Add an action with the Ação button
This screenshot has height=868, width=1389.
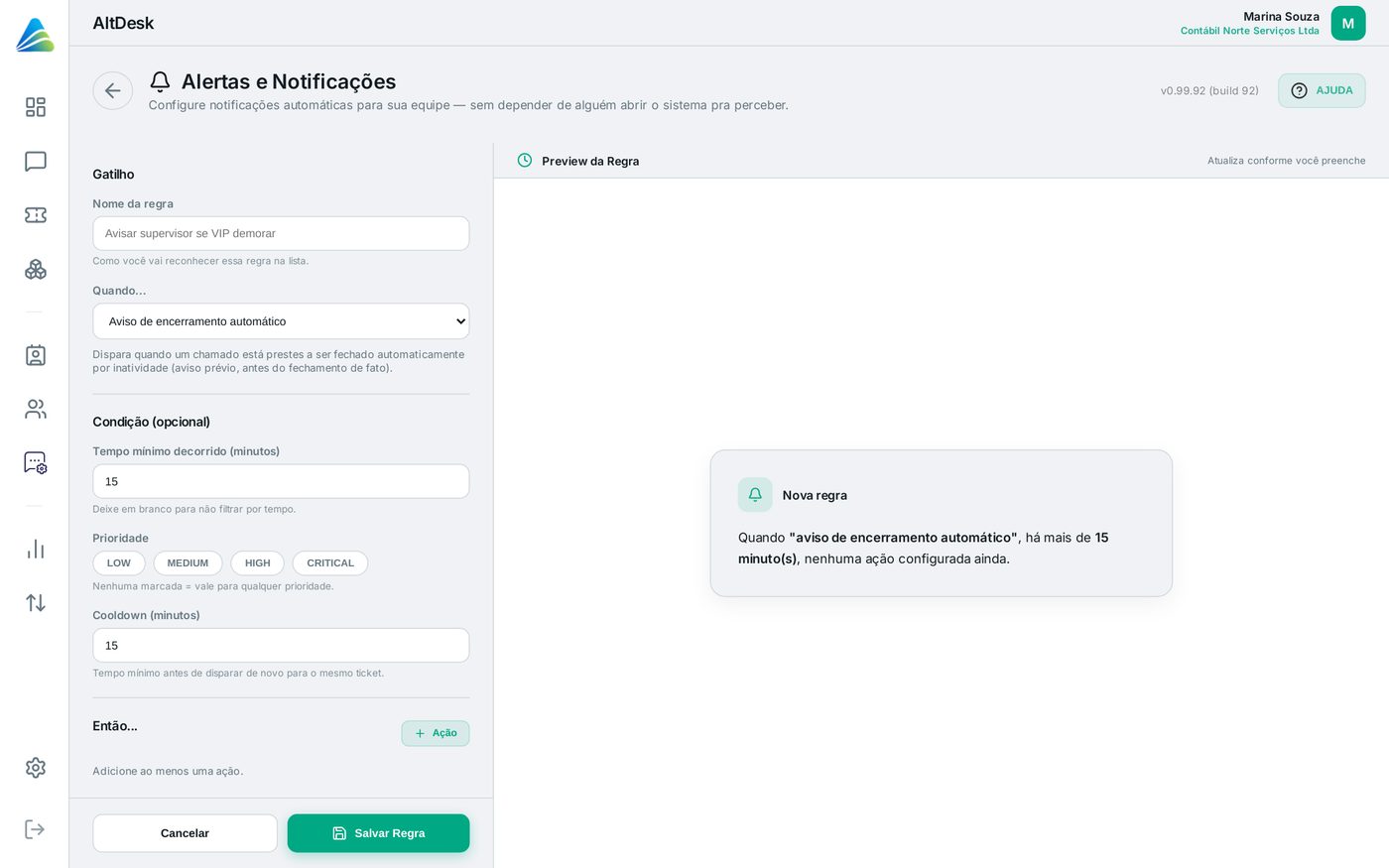click(x=436, y=733)
